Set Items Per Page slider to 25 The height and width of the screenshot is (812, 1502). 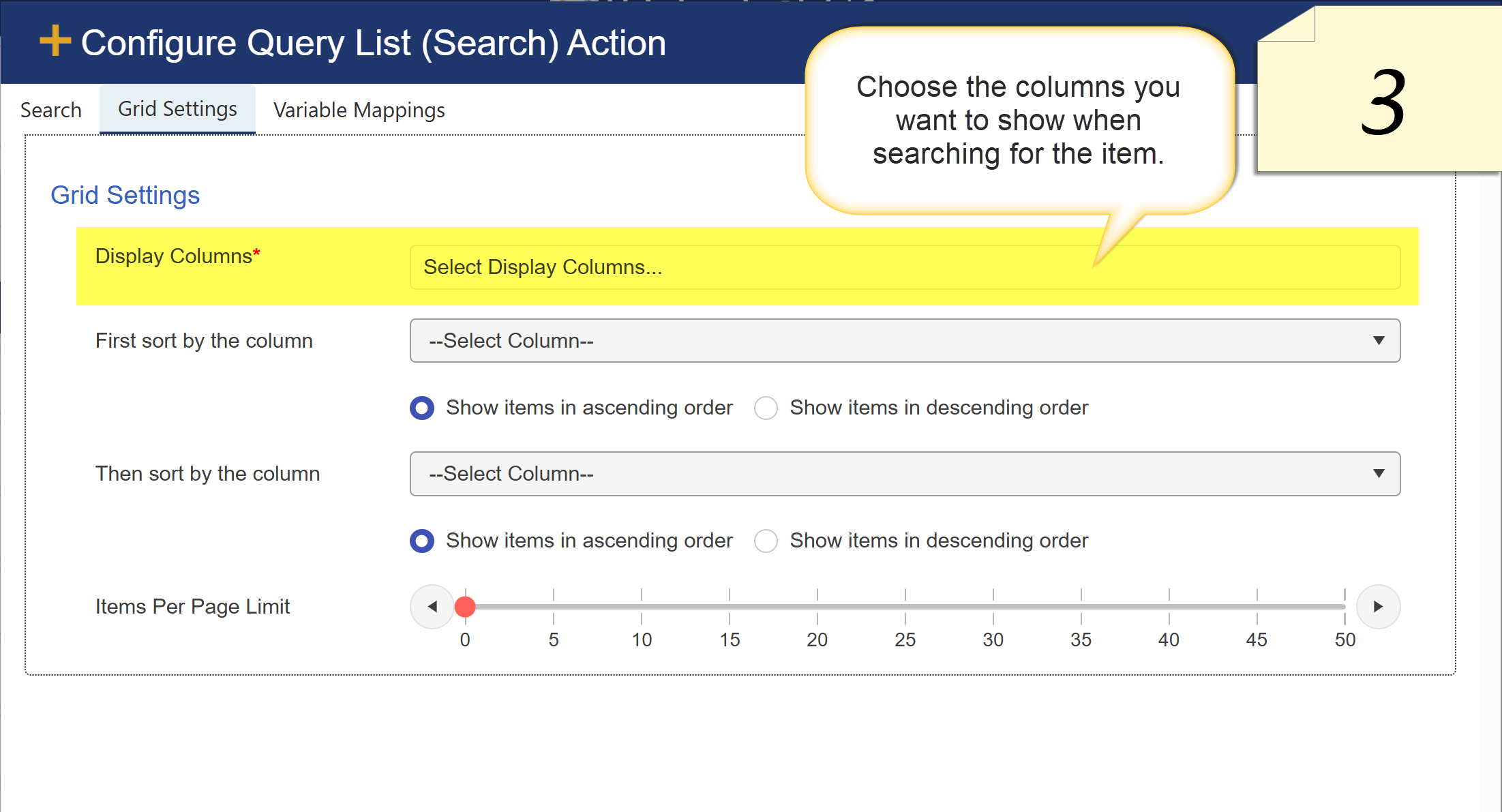coord(905,606)
